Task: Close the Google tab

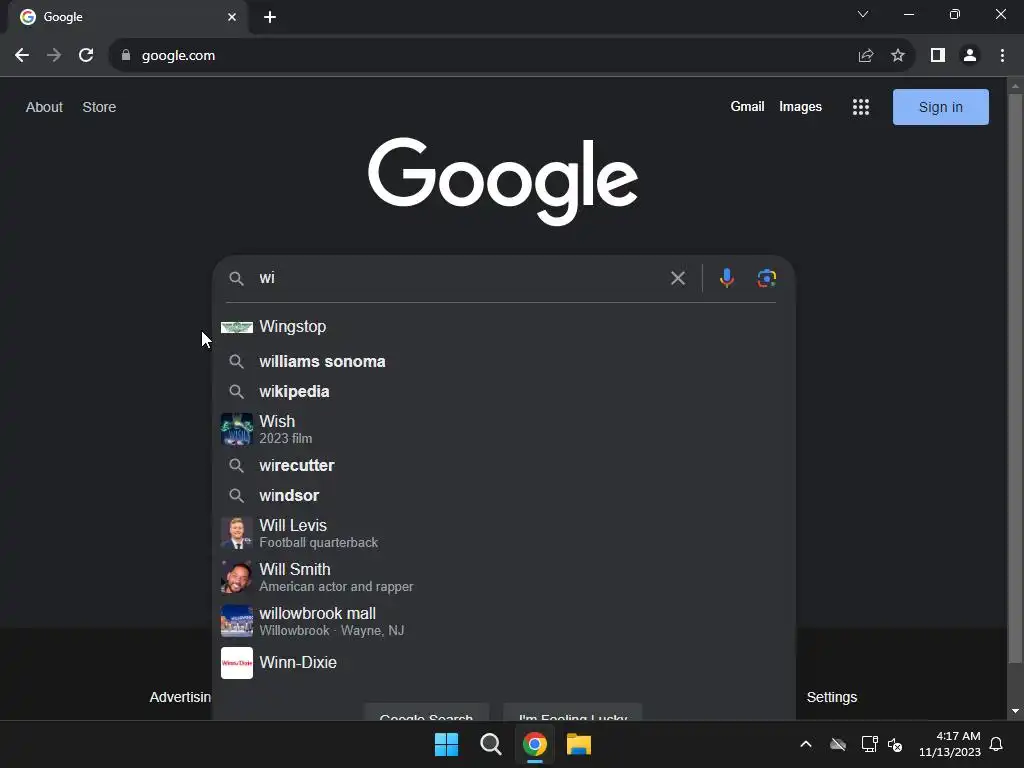Action: coord(232,17)
